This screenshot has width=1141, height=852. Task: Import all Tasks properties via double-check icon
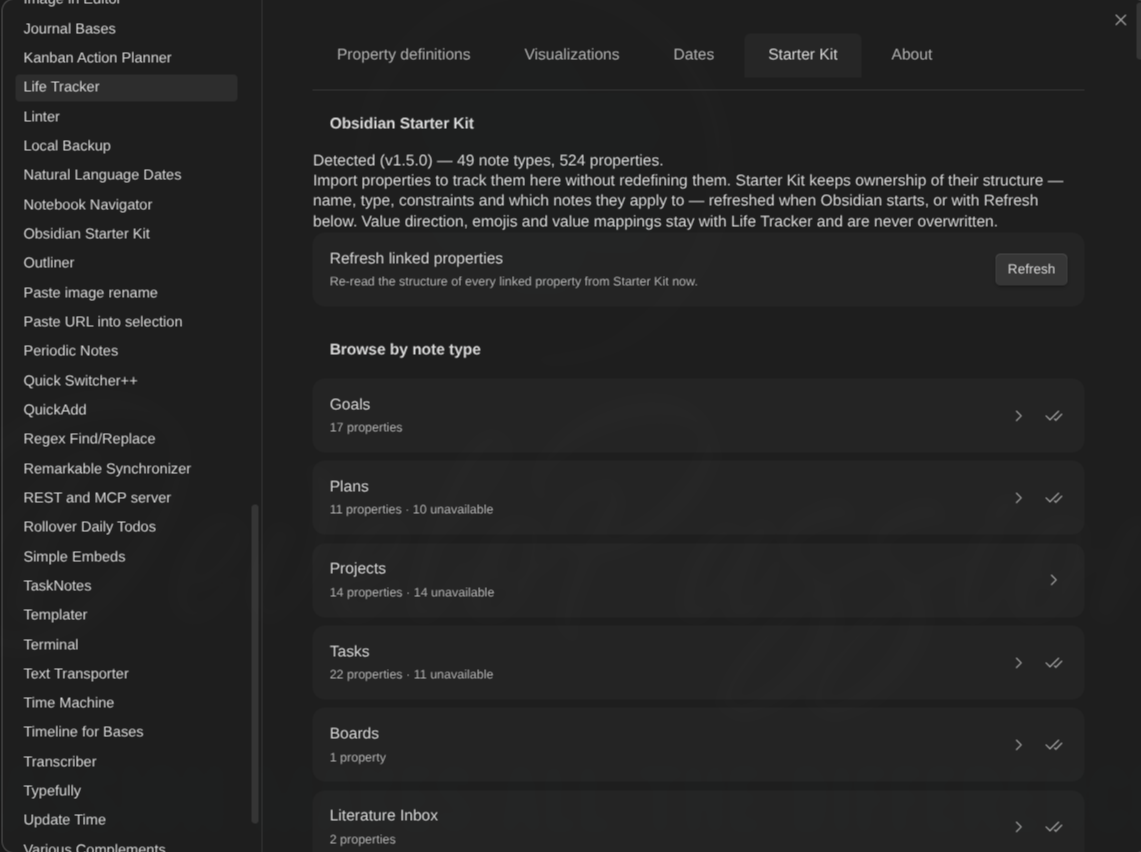point(1053,663)
